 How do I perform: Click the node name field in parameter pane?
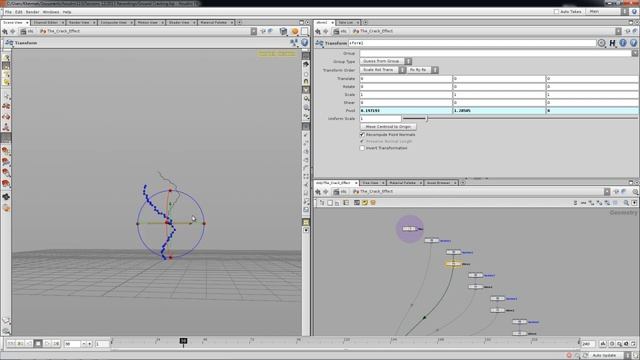pyautogui.click(x=472, y=43)
